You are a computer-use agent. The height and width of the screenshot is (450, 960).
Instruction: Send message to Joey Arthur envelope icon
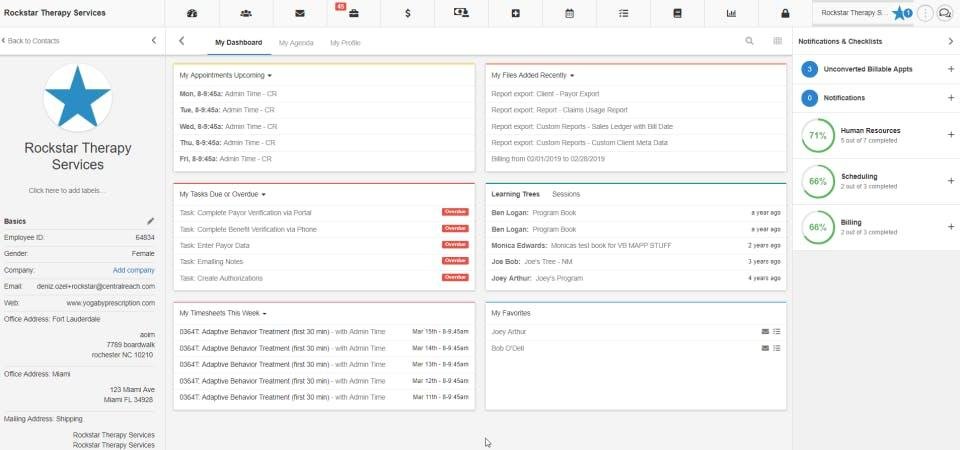765,332
